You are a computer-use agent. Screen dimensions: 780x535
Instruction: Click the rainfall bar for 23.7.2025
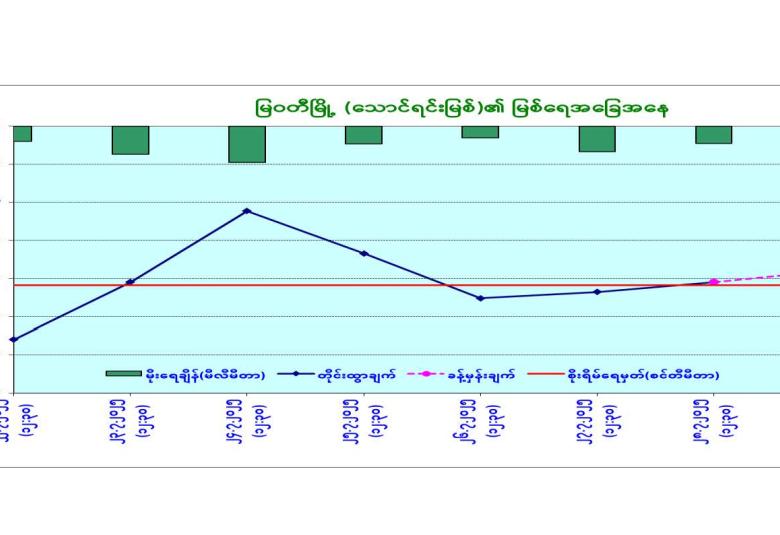pyautogui.click(x=130, y=140)
